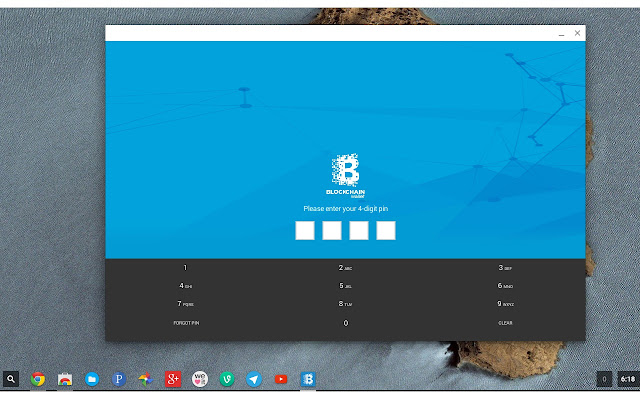Launch Google+ from the shelf
Screen dimensions: 640x400
pos(173,379)
